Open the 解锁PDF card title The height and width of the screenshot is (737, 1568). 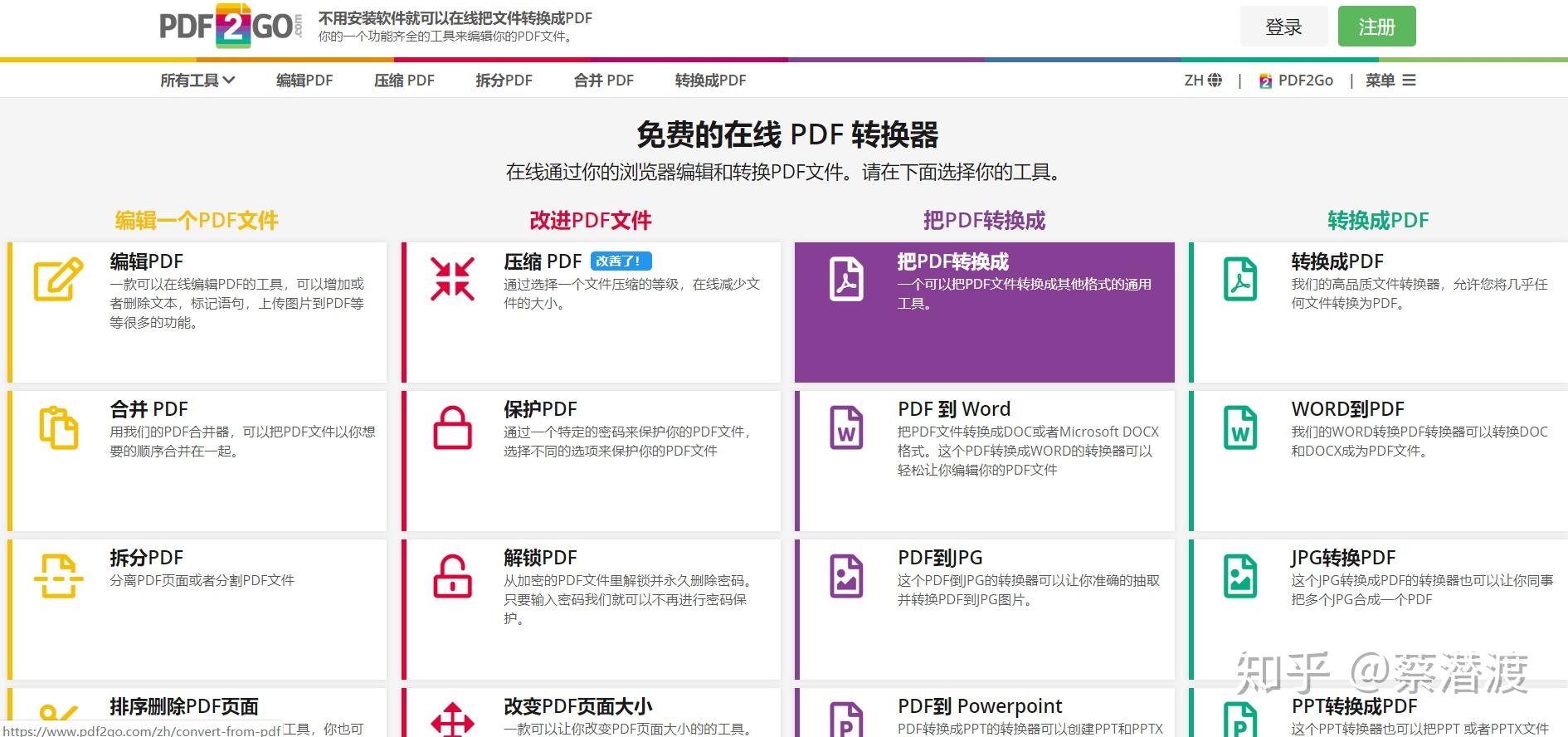(540, 558)
